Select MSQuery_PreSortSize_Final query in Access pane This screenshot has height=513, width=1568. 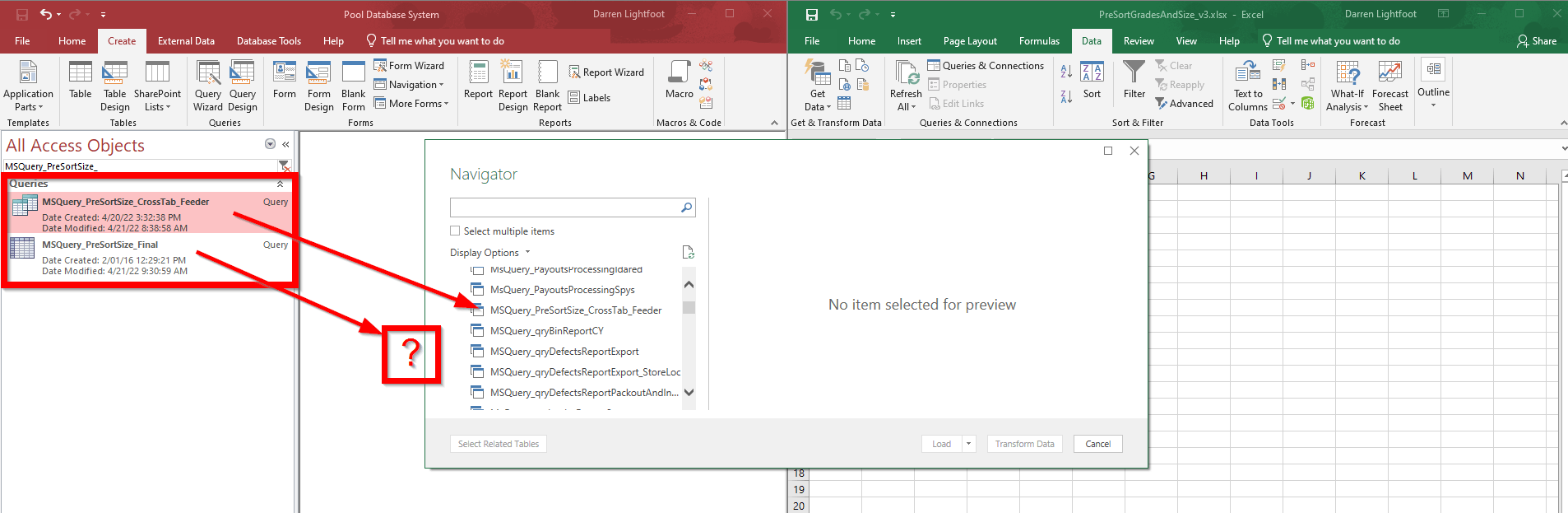pyautogui.click(x=149, y=257)
